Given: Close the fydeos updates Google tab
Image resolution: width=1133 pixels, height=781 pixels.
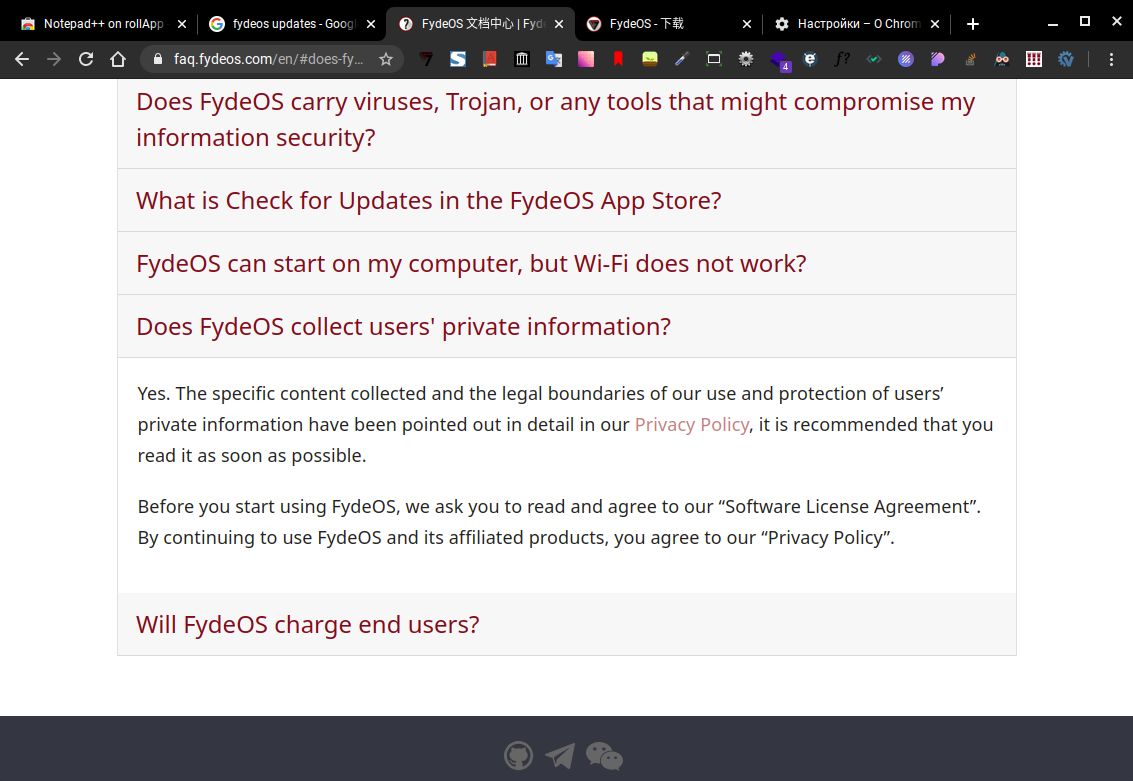Looking at the screenshot, I should tap(371, 24).
